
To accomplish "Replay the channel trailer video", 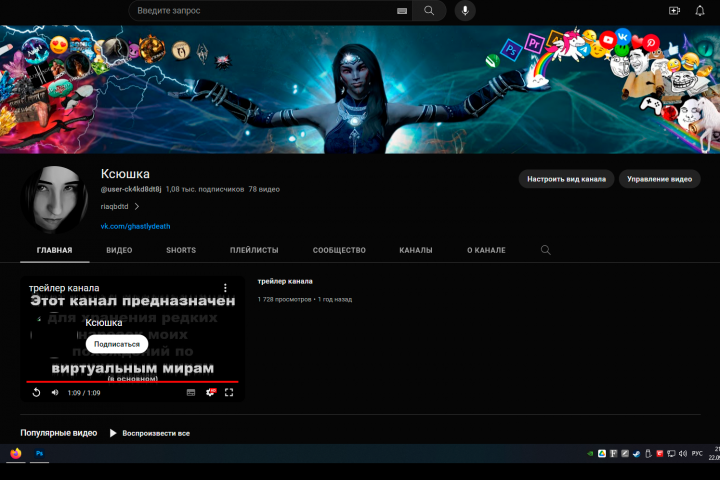I will click(x=36, y=392).
